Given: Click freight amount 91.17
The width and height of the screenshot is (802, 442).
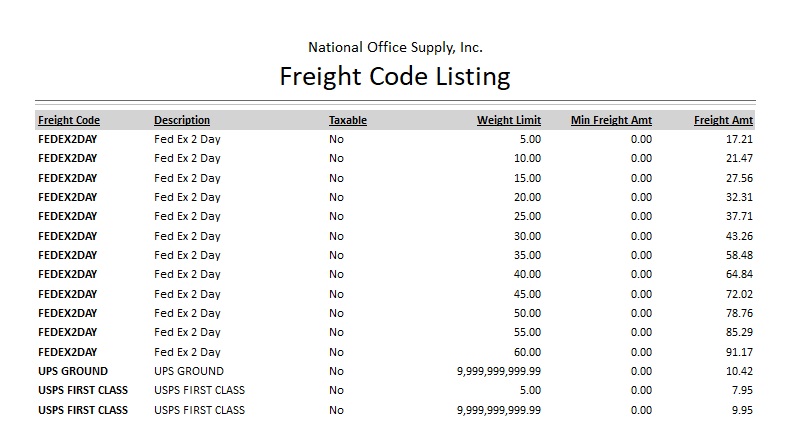Looking at the screenshot, I should point(739,352).
